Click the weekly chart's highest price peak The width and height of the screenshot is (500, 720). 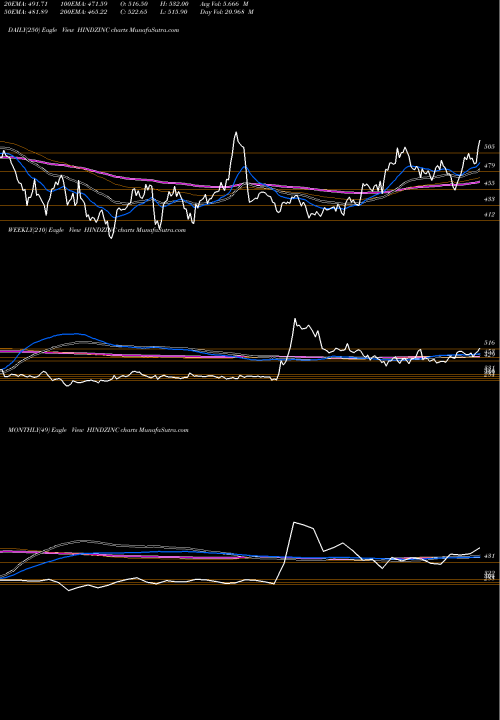pyautogui.click(x=295, y=319)
